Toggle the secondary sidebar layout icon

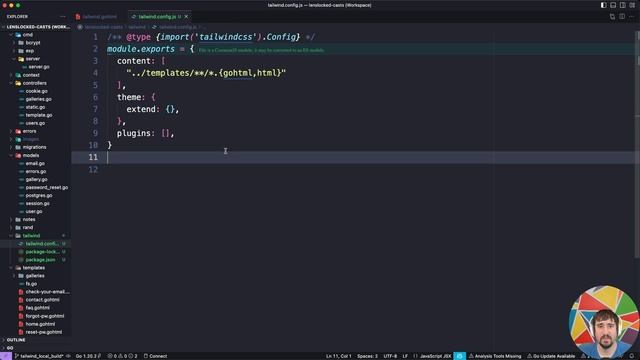click(x=622, y=5)
